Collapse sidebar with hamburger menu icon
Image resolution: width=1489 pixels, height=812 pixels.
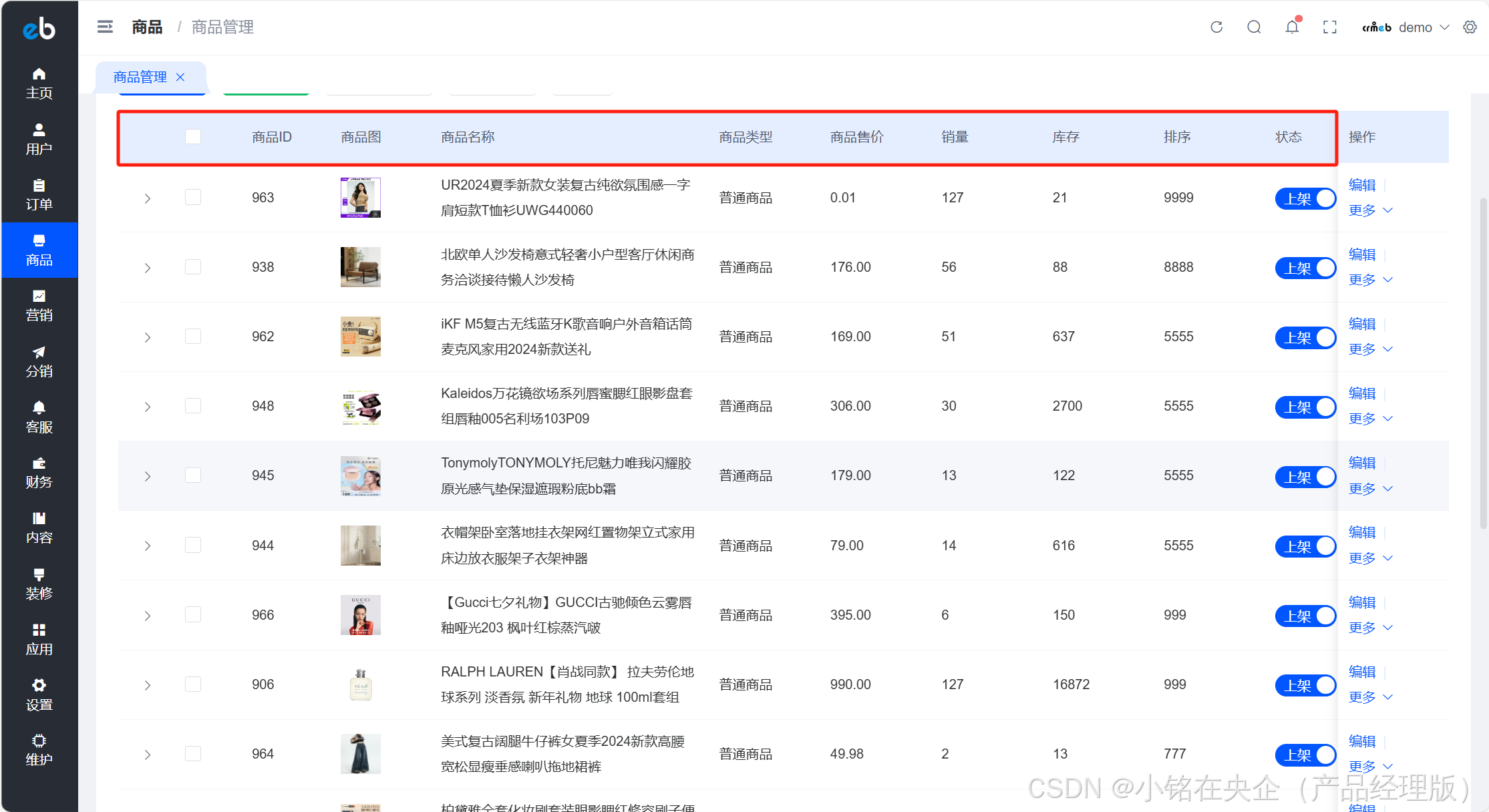(x=105, y=27)
